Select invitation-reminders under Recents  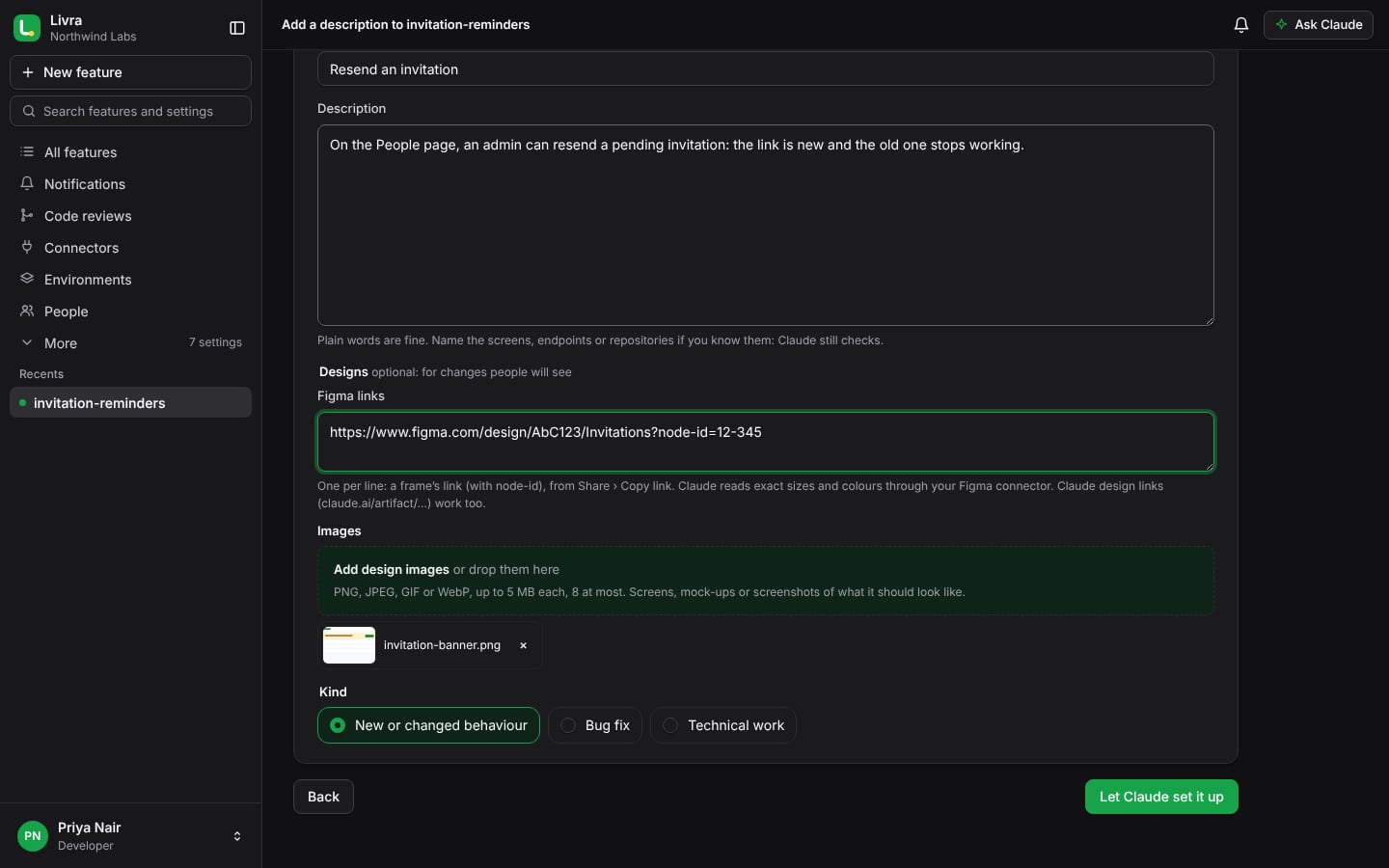pyautogui.click(x=130, y=402)
